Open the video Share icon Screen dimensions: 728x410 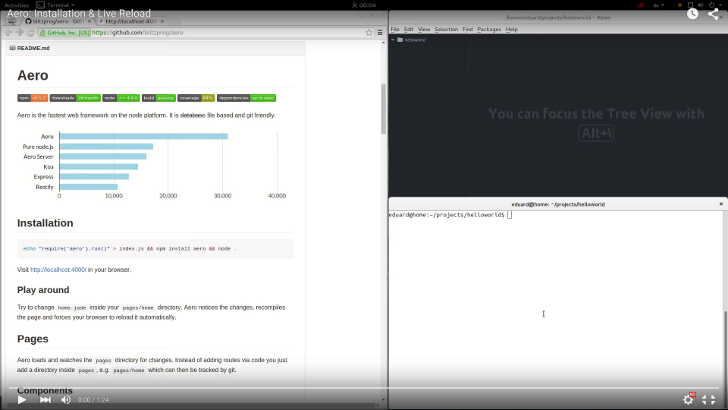[713, 14]
